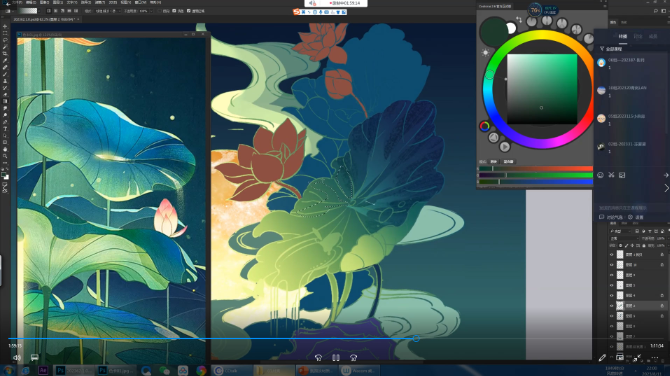The image size is (670, 376).
Task: Click the blue video progress bar handle
Action: pyautogui.click(x=416, y=338)
